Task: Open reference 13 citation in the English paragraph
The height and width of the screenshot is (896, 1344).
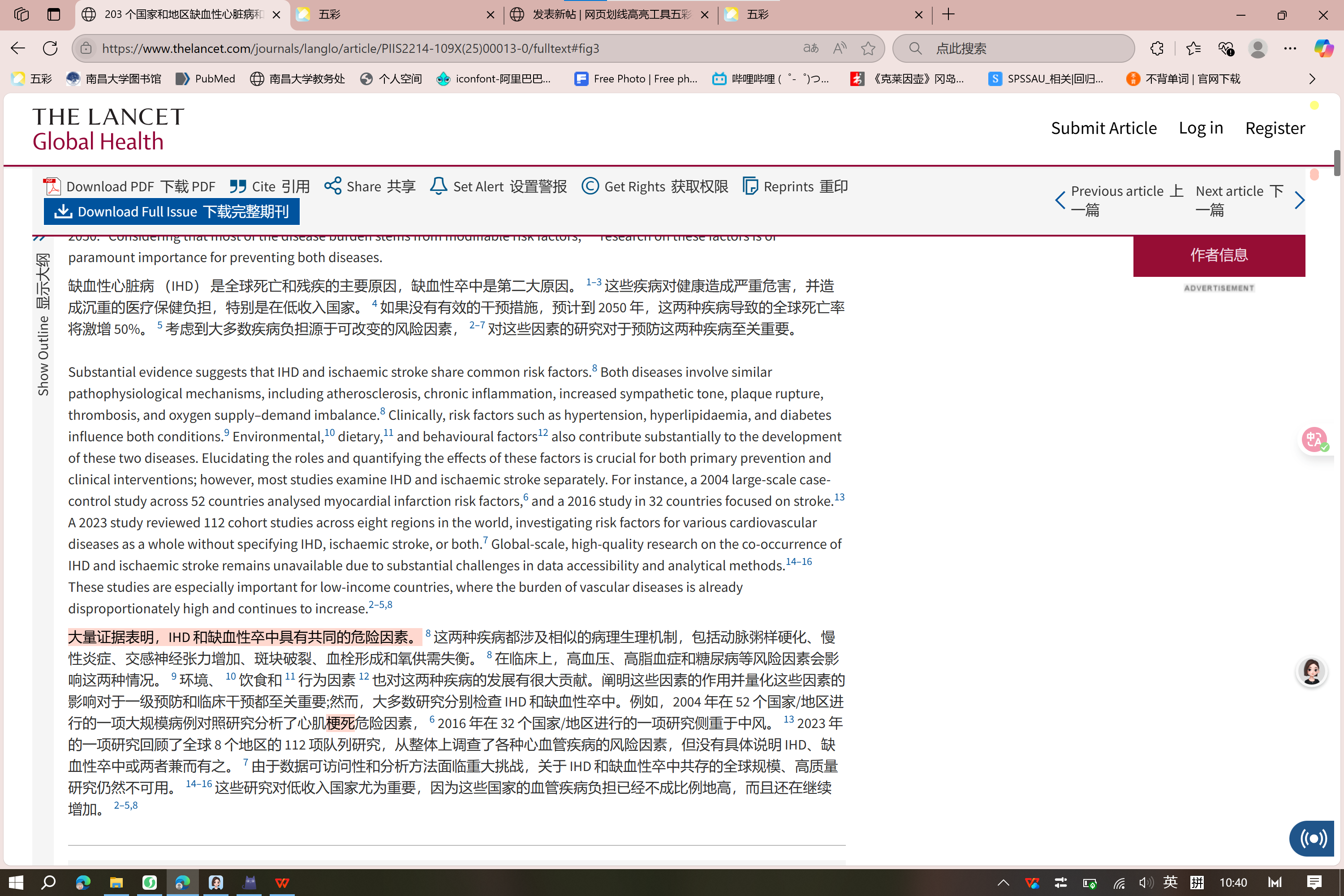Action: 840,497
